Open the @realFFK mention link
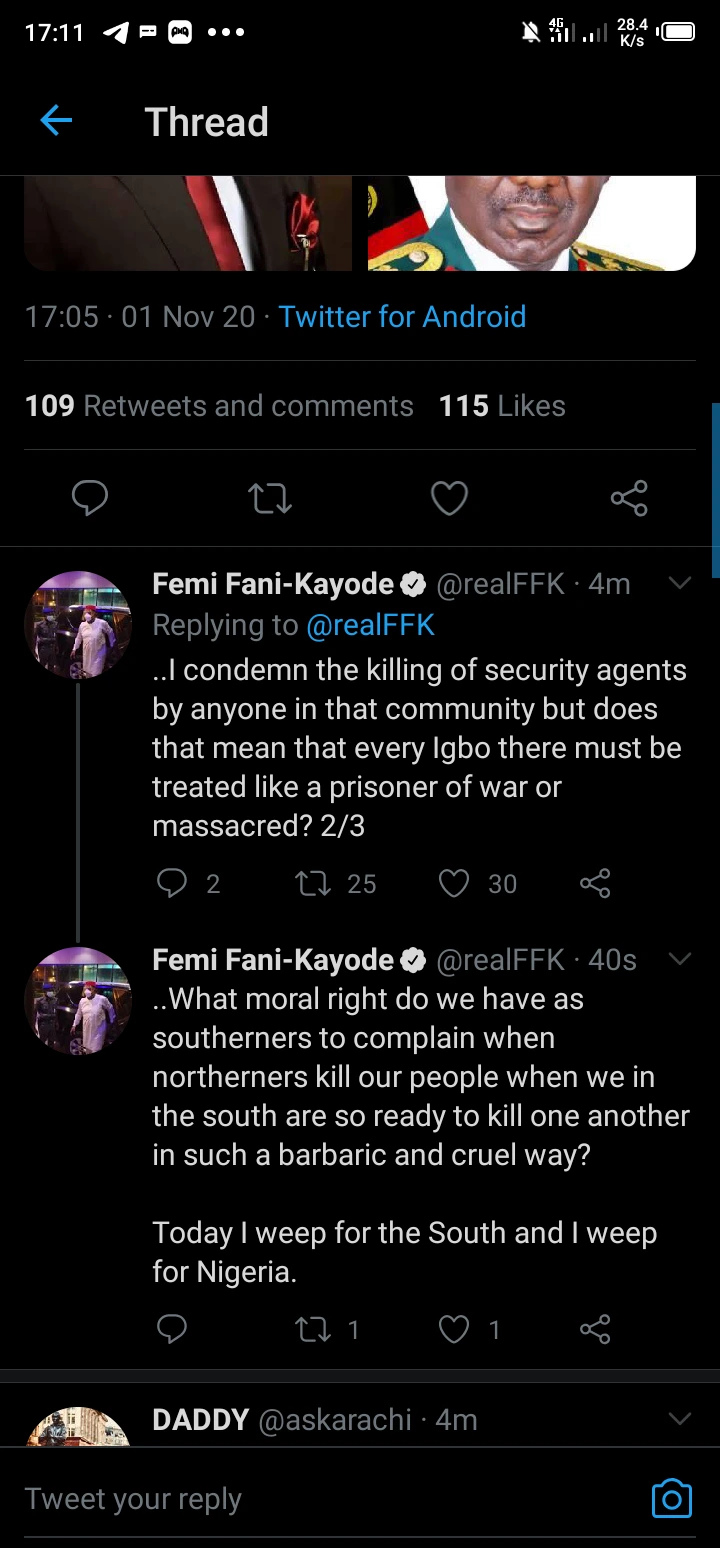 point(370,626)
